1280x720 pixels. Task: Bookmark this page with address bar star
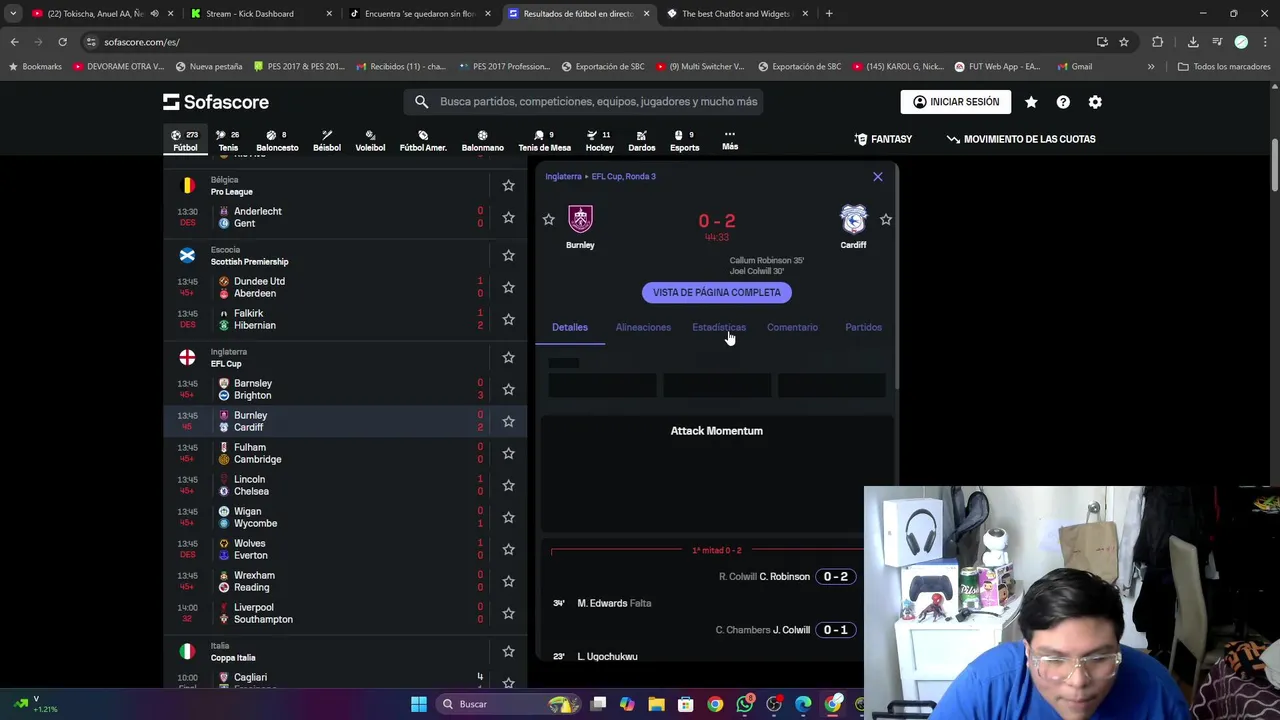pyautogui.click(x=1124, y=42)
